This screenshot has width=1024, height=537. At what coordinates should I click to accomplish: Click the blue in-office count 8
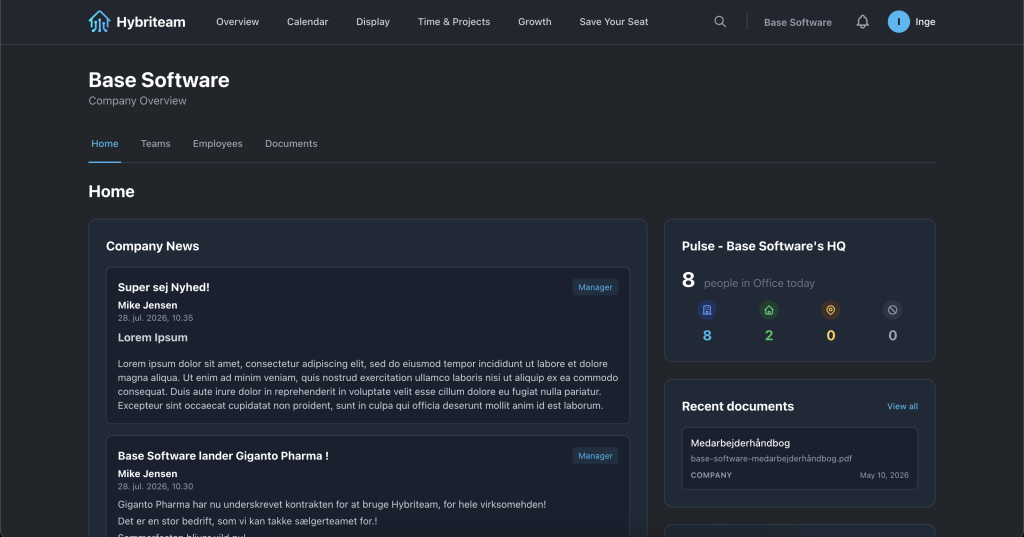[707, 336]
